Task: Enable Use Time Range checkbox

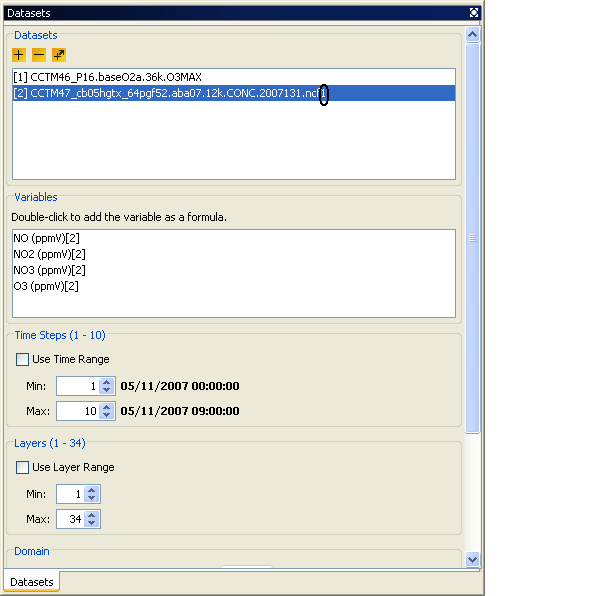Action: 22,359
